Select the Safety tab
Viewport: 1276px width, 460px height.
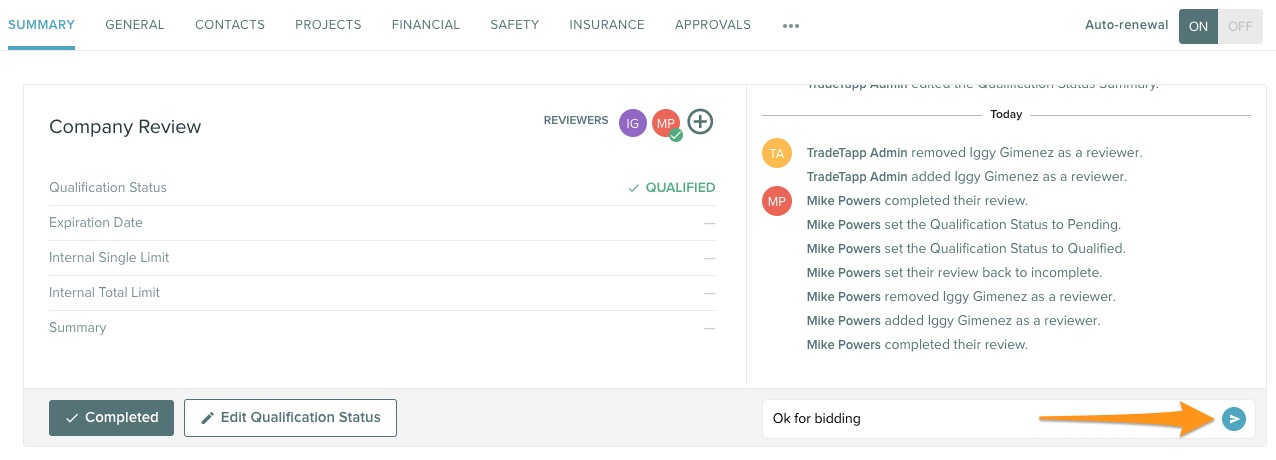(x=514, y=25)
